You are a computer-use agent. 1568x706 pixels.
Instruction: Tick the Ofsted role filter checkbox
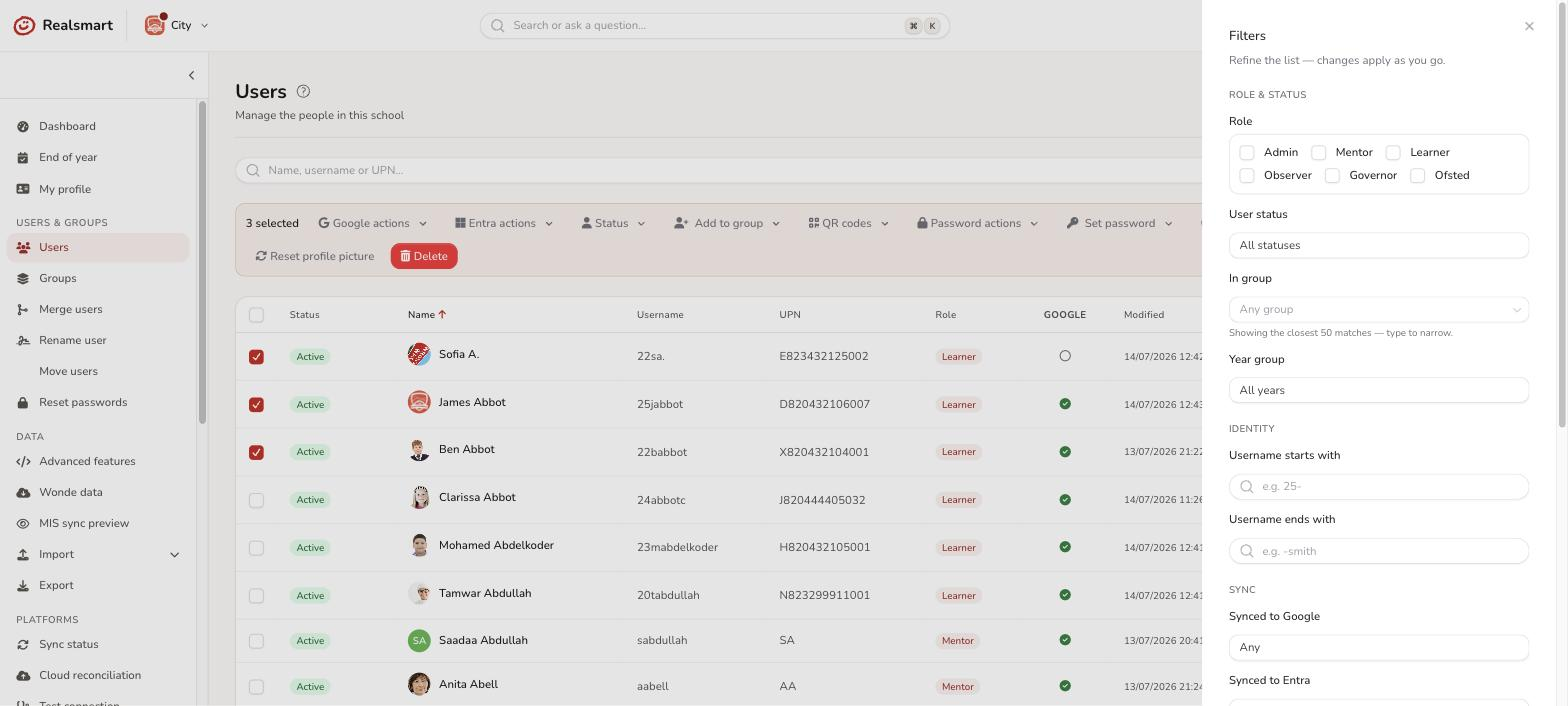pyautogui.click(x=1418, y=176)
